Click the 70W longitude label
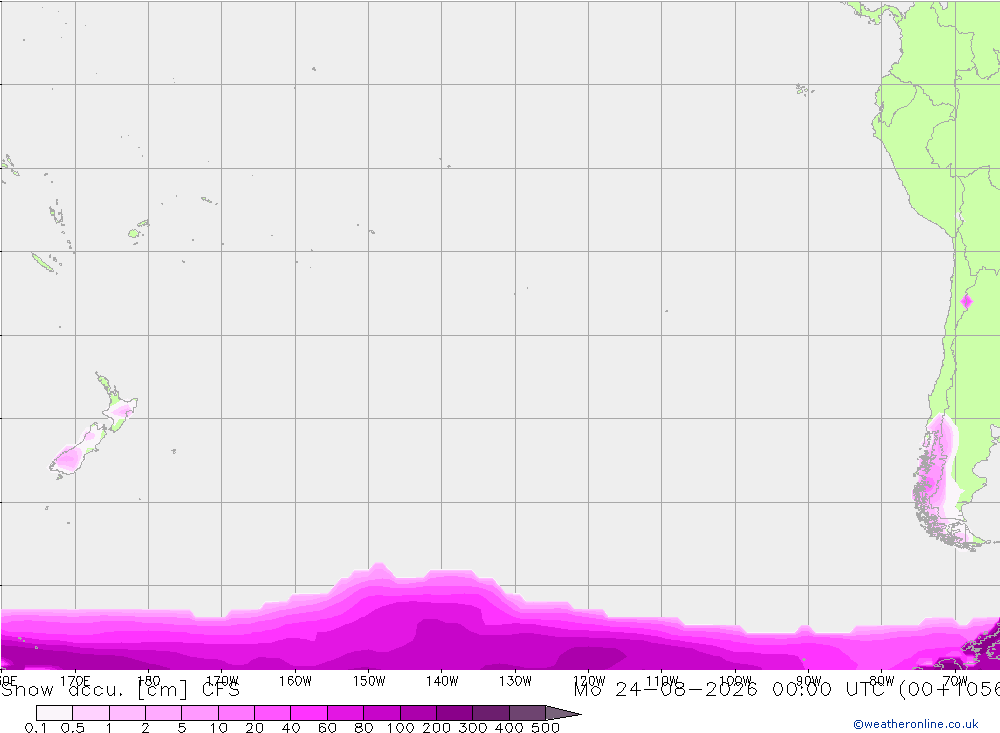The width and height of the screenshot is (1000, 733). 955,681
